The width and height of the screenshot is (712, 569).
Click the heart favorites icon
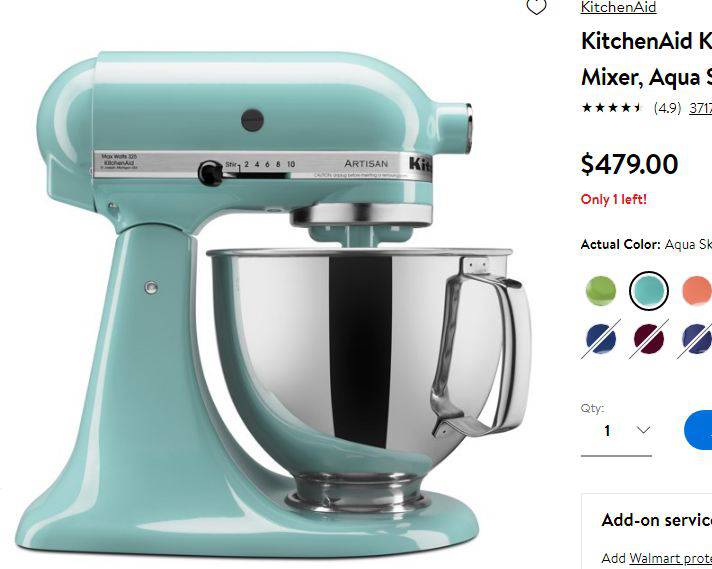click(536, 7)
